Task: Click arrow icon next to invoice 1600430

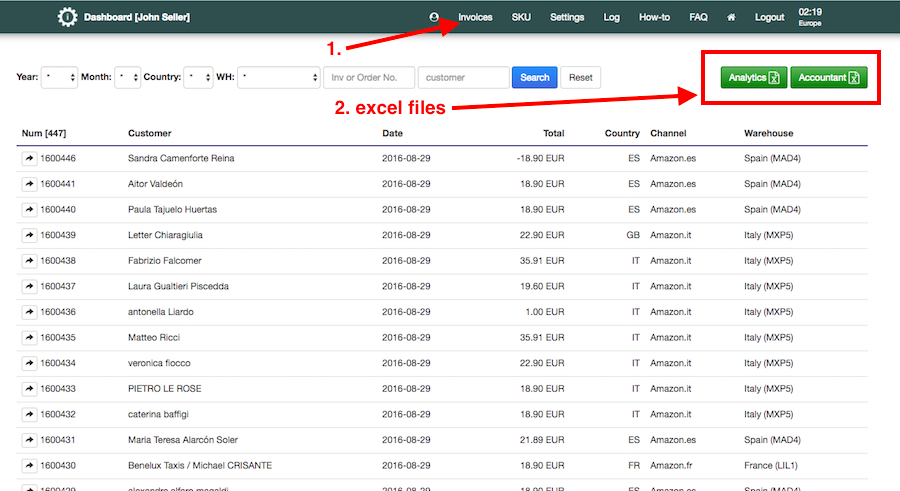Action: (29, 465)
